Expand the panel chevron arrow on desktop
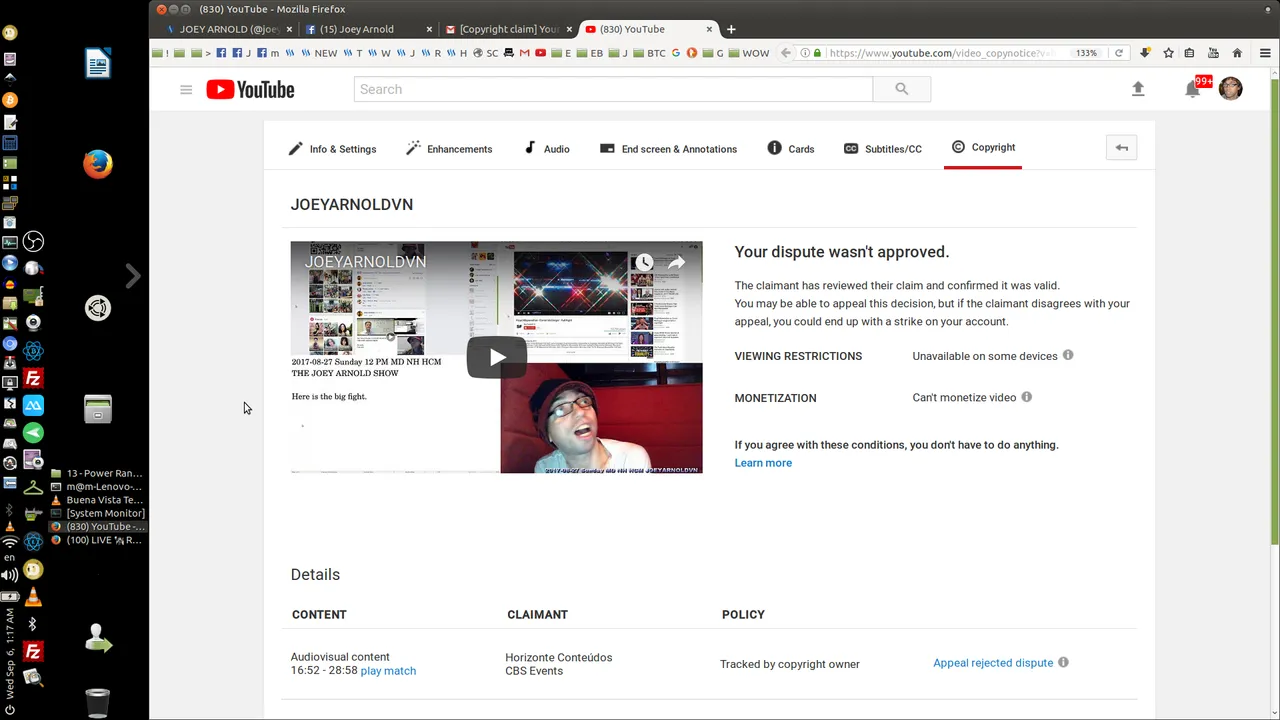 pyautogui.click(x=133, y=275)
